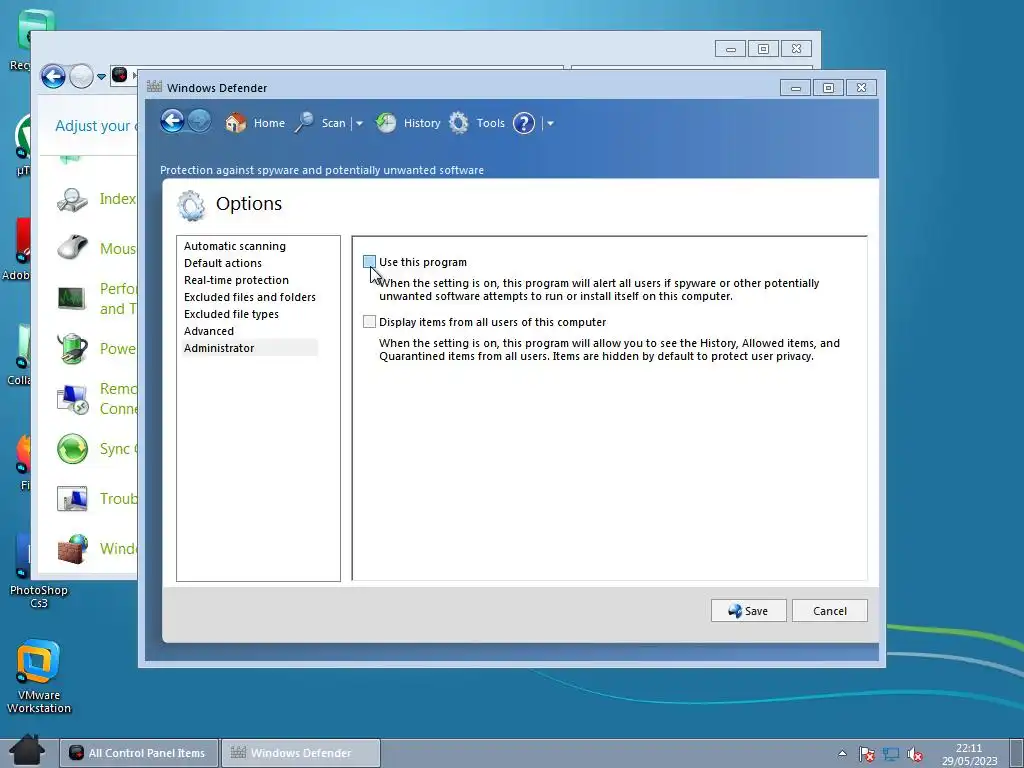Start a Scan from the toolbar label
Viewport: 1024px width, 768px height.
coord(333,123)
